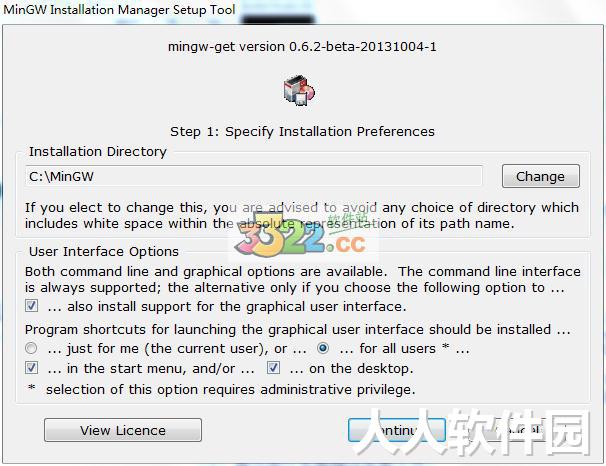606x466 pixels.
Task: Click the 3322.cc watermark logo
Action: [301, 236]
